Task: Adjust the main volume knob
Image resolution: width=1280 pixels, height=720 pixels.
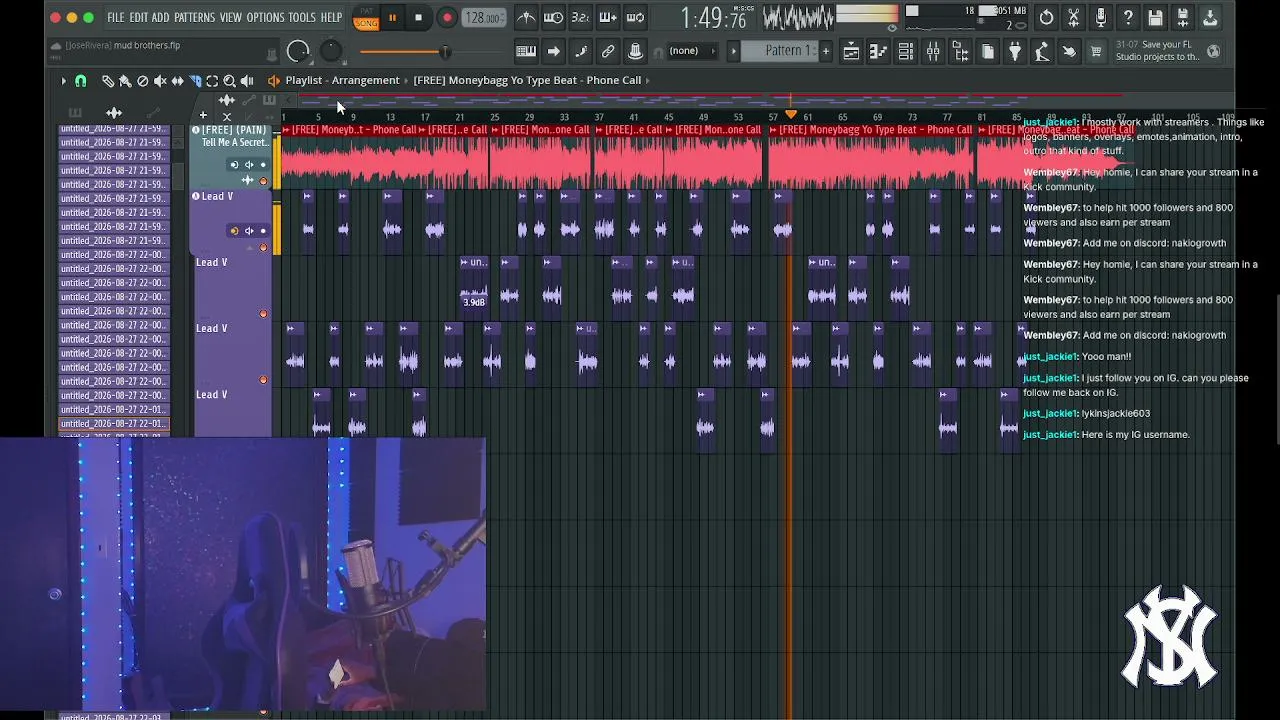Action: (298, 51)
